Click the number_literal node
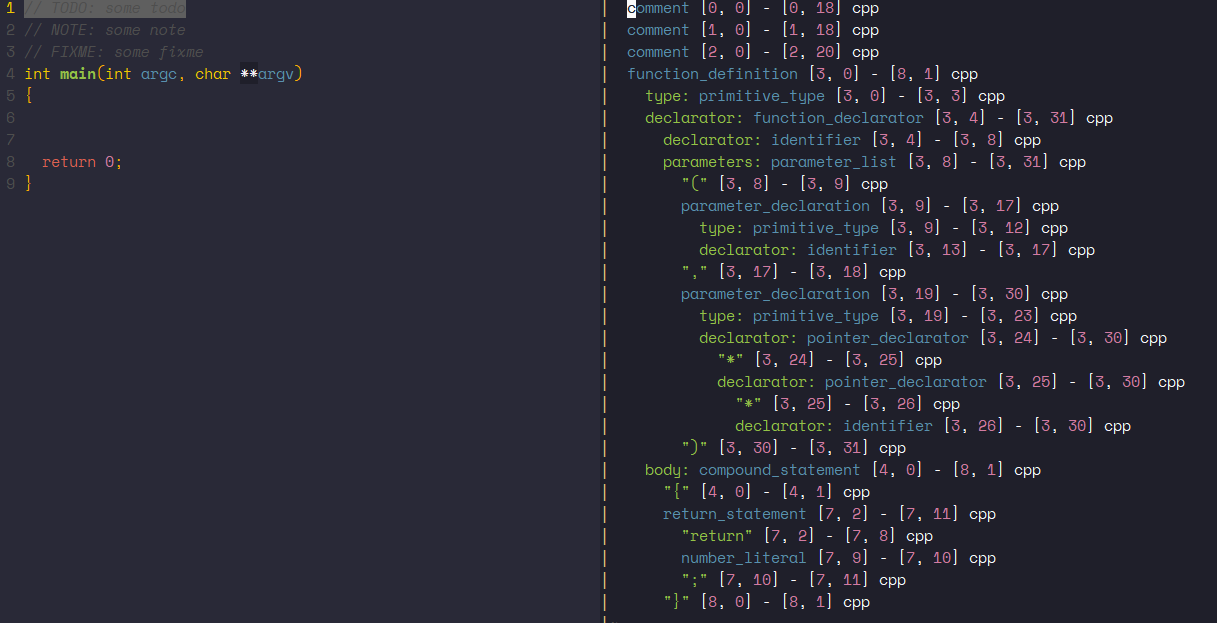This screenshot has width=1217, height=623. pyautogui.click(x=743, y=557)
